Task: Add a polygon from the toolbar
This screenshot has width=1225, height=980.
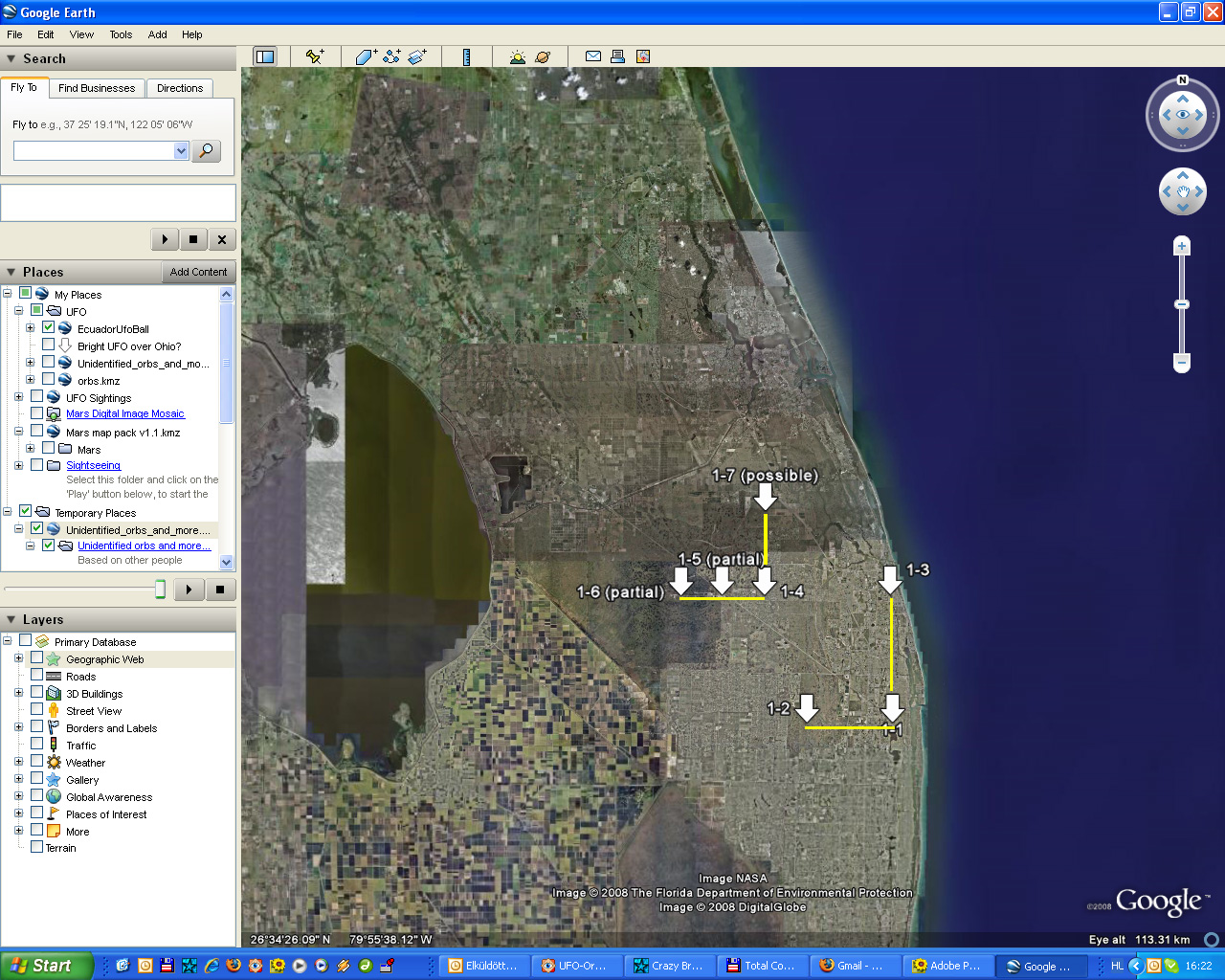Action: tap(367, 56)
